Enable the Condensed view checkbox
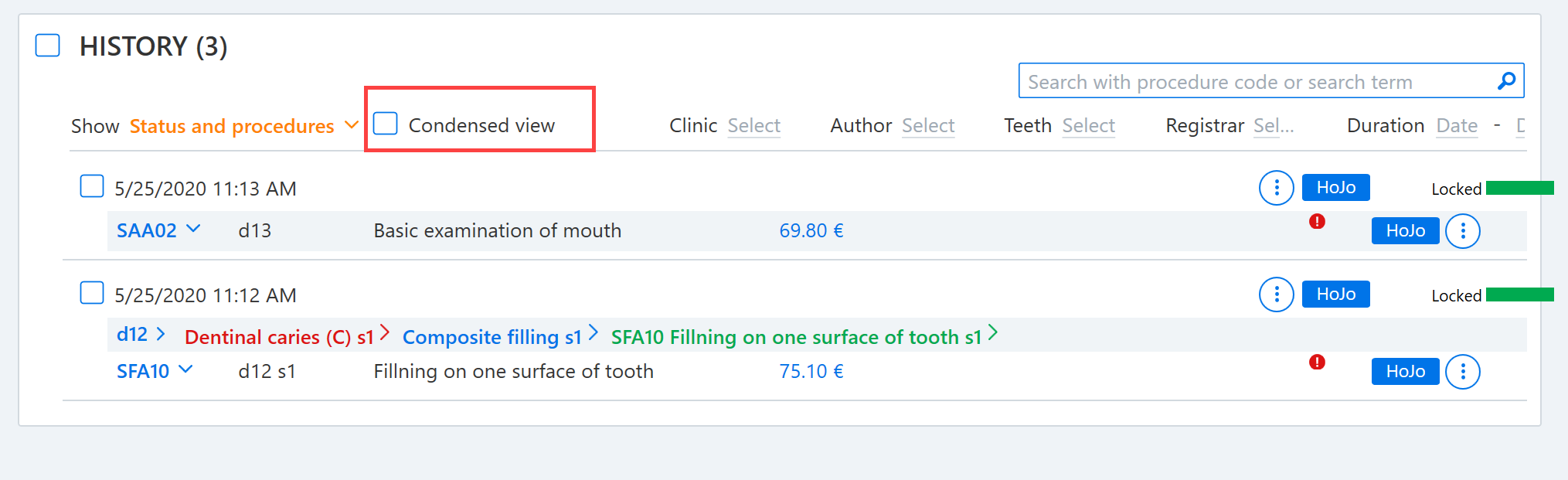Screen dimensions: 1568x480 coord(386,124)
